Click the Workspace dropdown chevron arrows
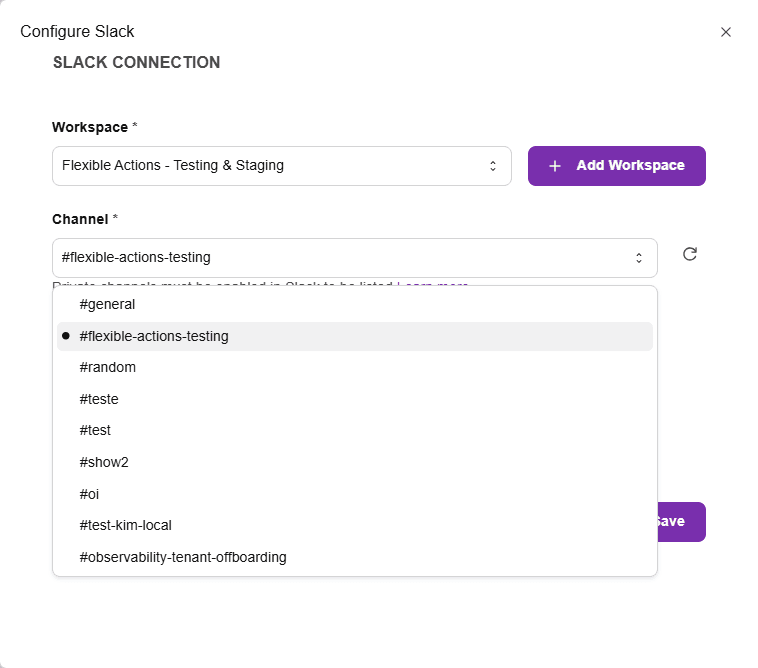Viewport: 758px width, 668px height. click(x=493, y=166)
